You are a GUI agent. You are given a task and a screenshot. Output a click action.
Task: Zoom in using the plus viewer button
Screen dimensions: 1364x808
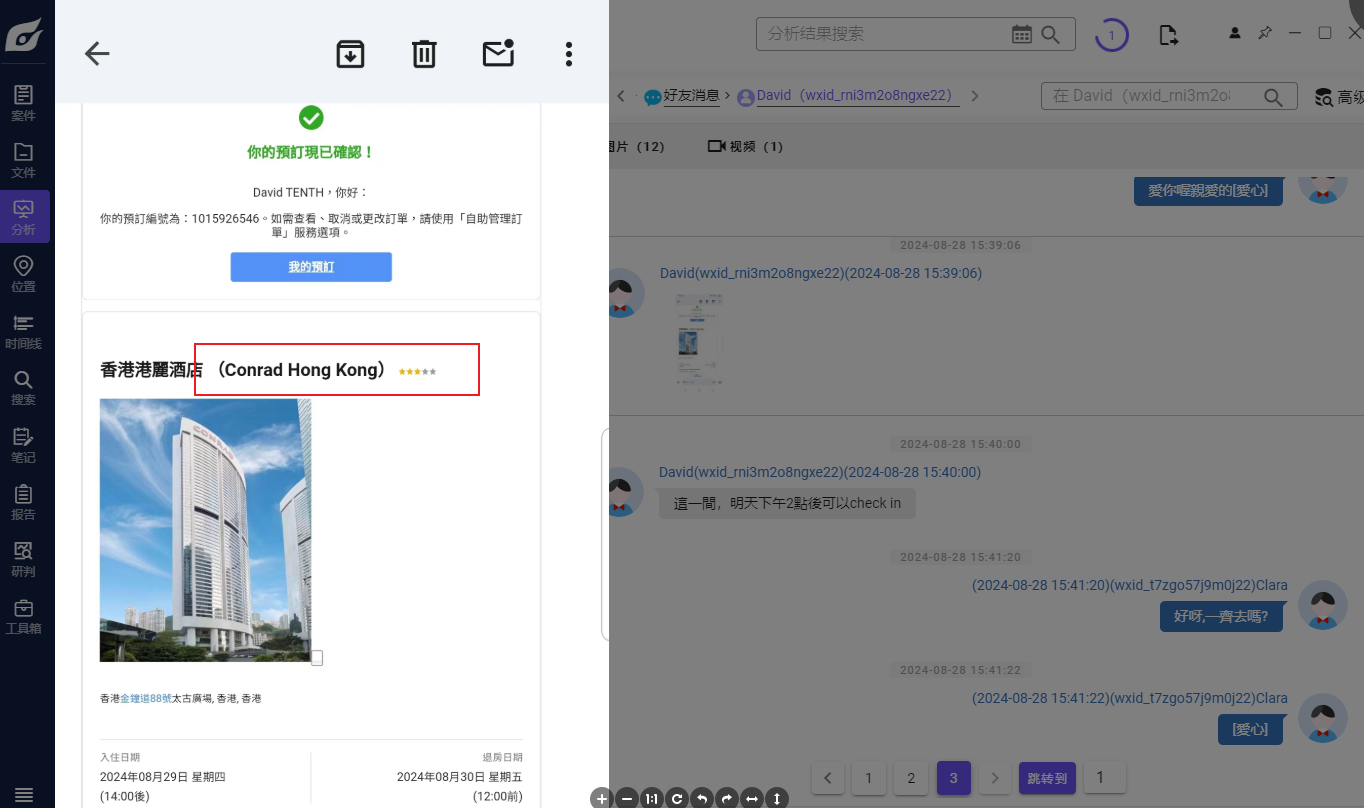(601, 798)
